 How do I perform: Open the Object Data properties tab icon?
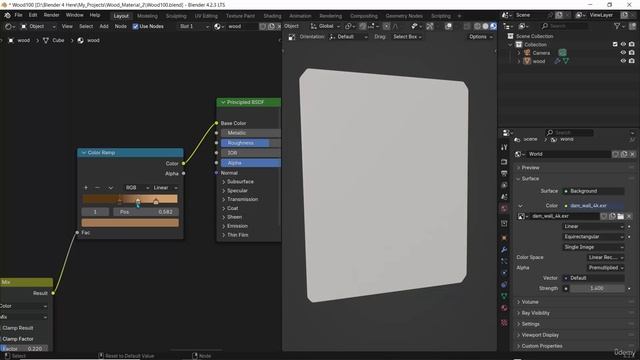504,296
